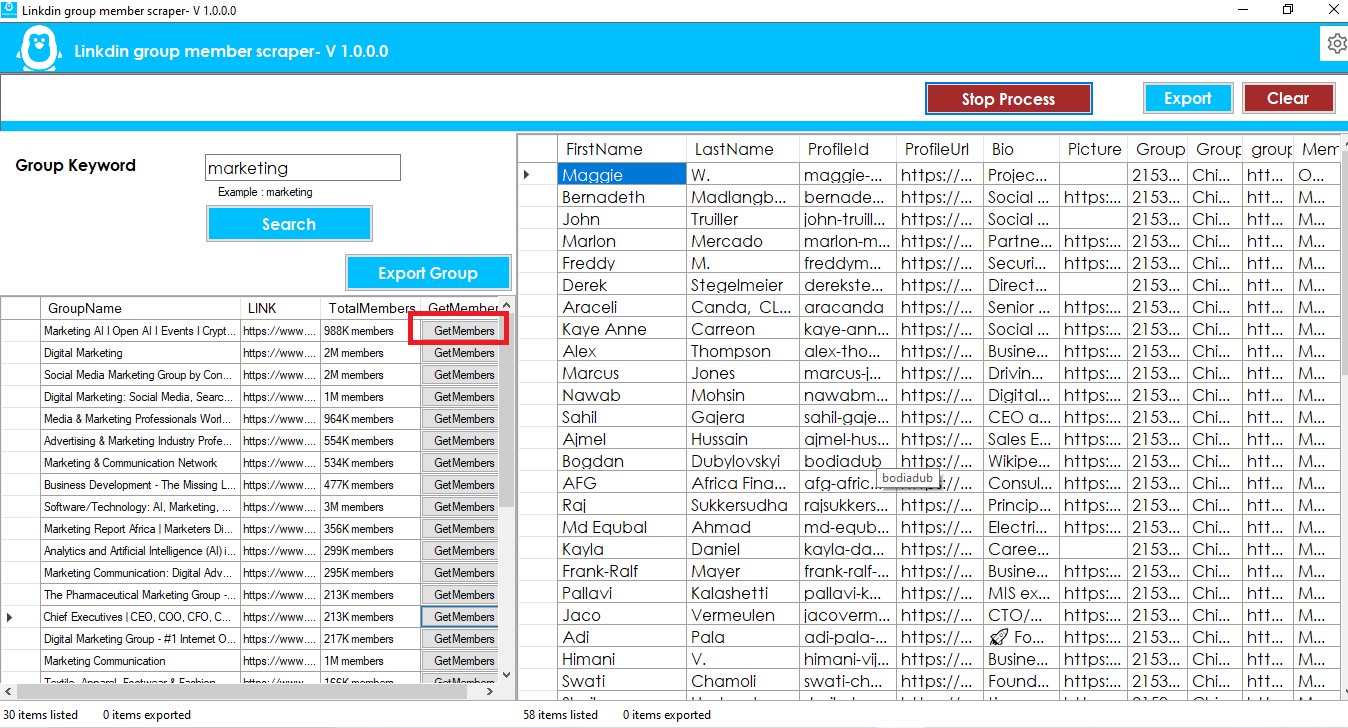Click the Export button
The image size is (1348, 728).
pyautogui.click(x=1188, y=98)
